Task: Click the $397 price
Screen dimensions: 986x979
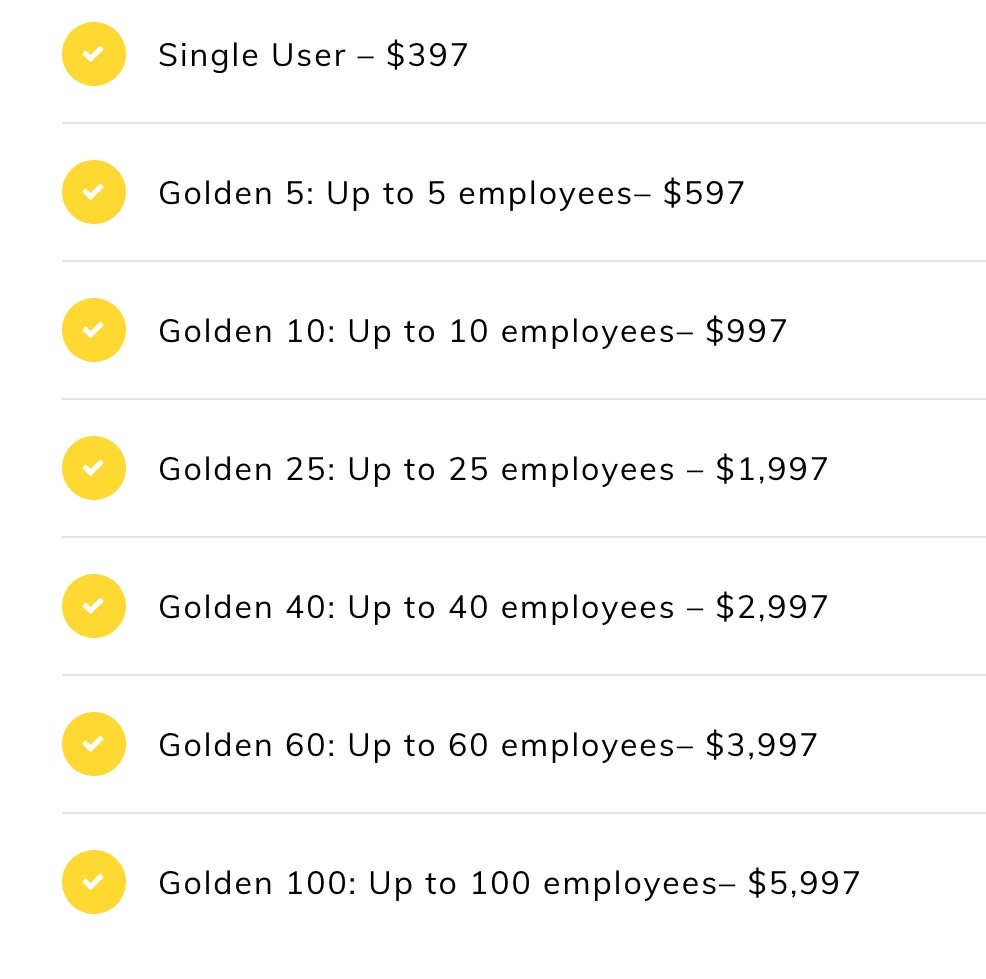Action: point(427,55)
